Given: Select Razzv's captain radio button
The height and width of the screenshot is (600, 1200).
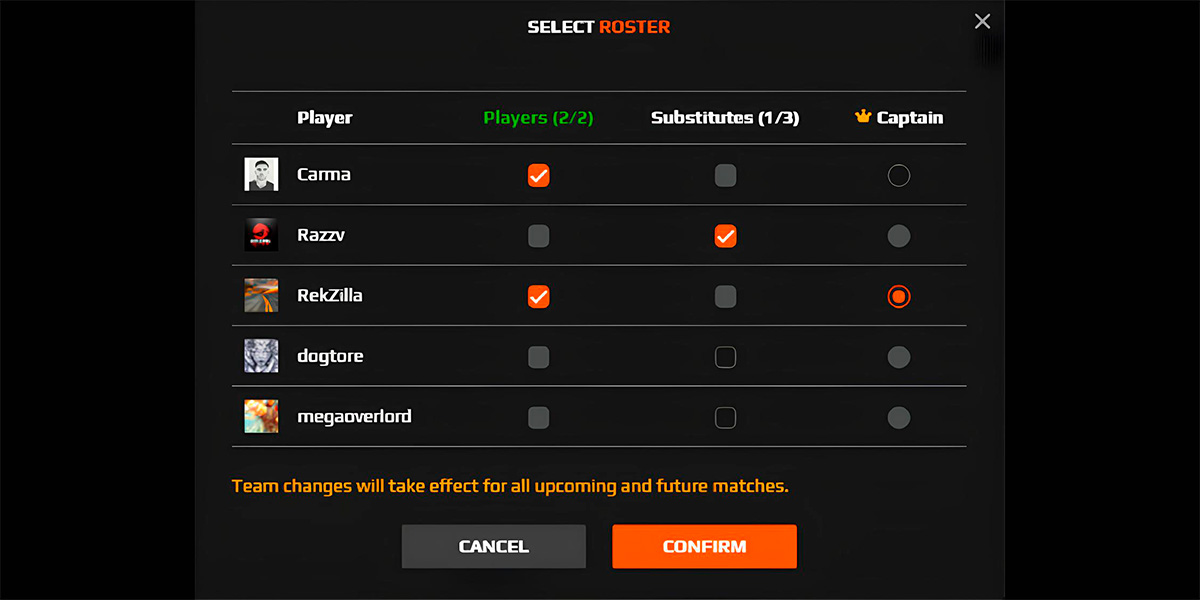Looking at the screenshot, I should 898,236.
